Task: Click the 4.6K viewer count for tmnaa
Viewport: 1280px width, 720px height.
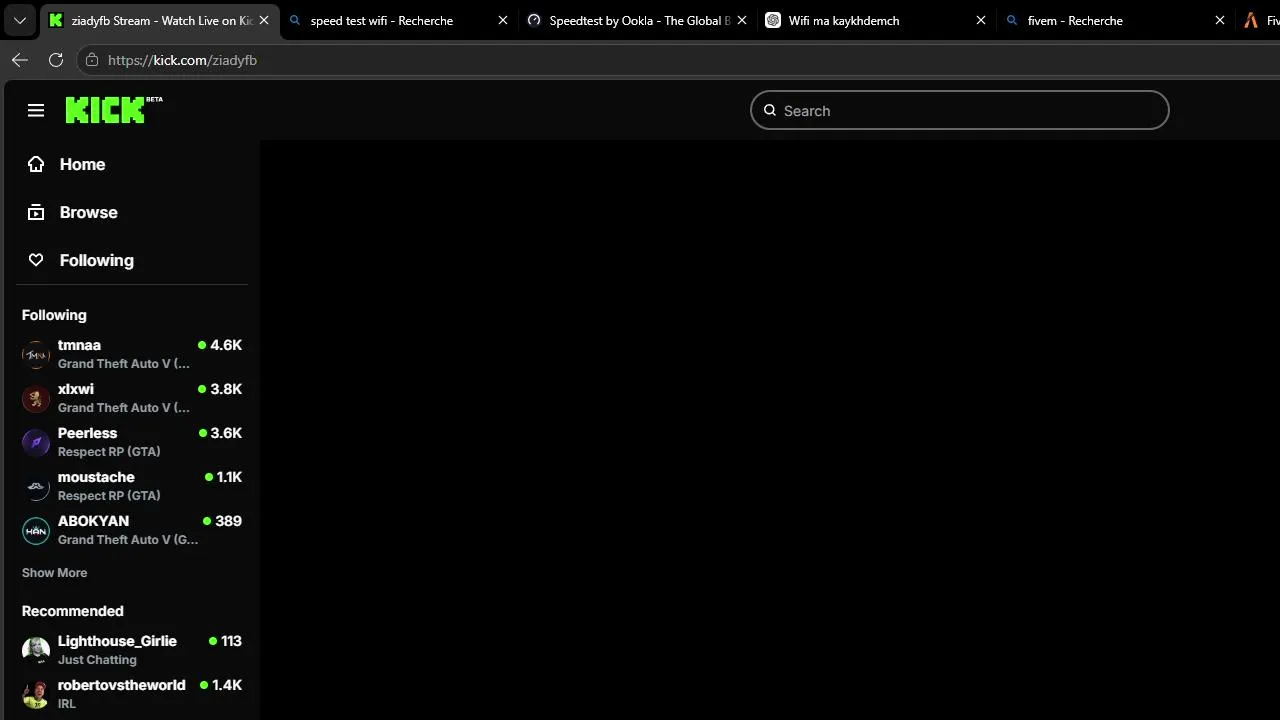Action: 226,345
